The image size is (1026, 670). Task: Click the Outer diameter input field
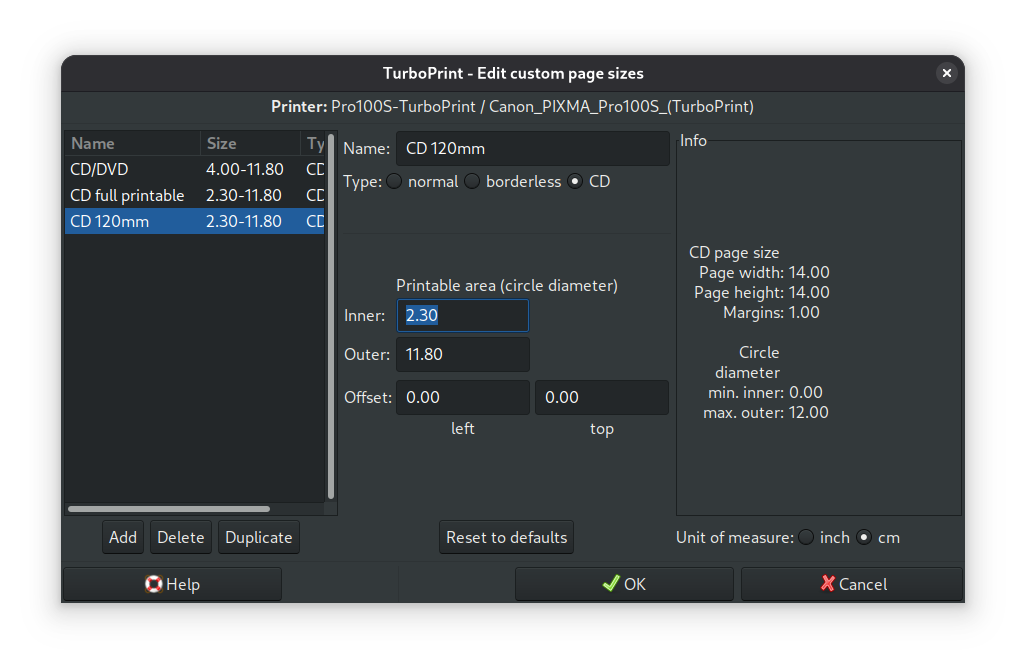click(463, 354)
